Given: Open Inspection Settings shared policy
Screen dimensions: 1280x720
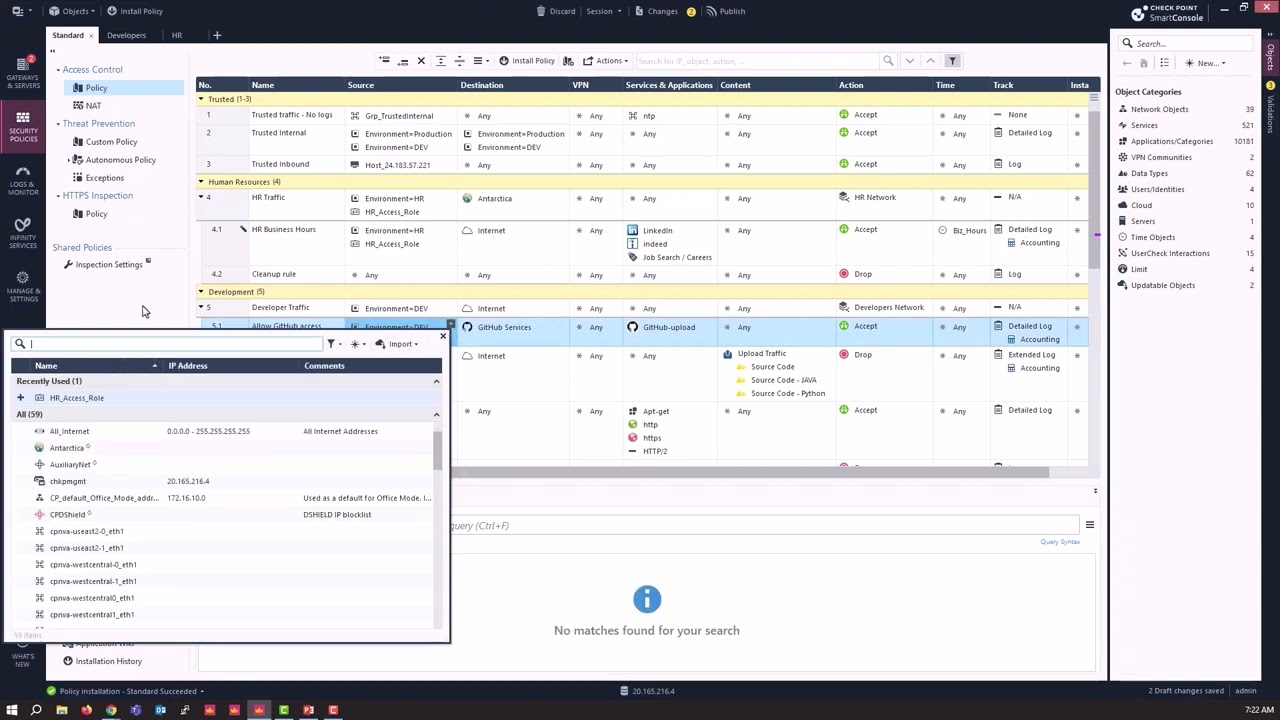Looking at the screenshot, I should (109, 265).
